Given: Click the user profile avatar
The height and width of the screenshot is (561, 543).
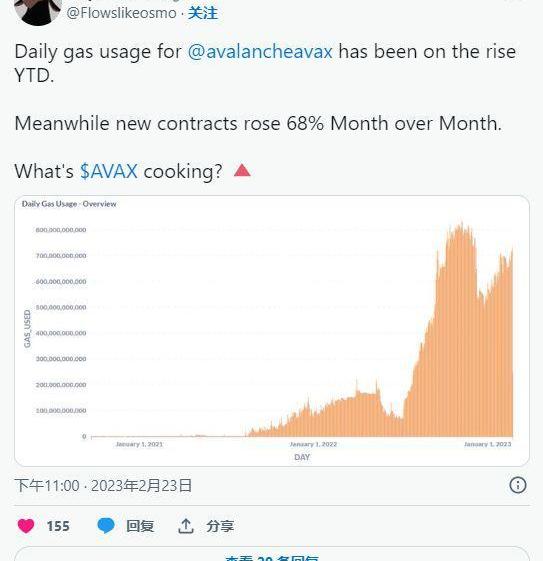Looking at the screenshot, I should pyautogui.click(x=38, y=11).
